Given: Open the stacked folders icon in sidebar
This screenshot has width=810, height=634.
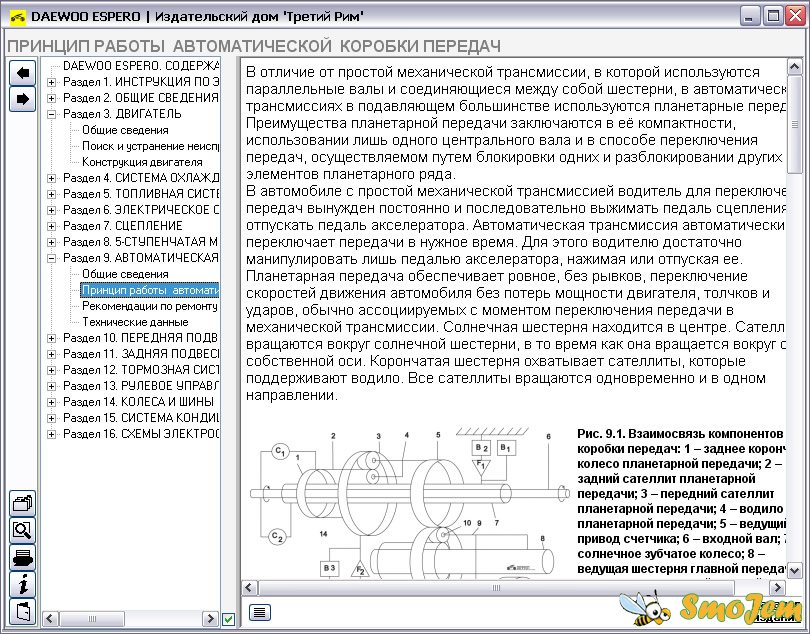Looking at the screenshot, I should (22, 503).
